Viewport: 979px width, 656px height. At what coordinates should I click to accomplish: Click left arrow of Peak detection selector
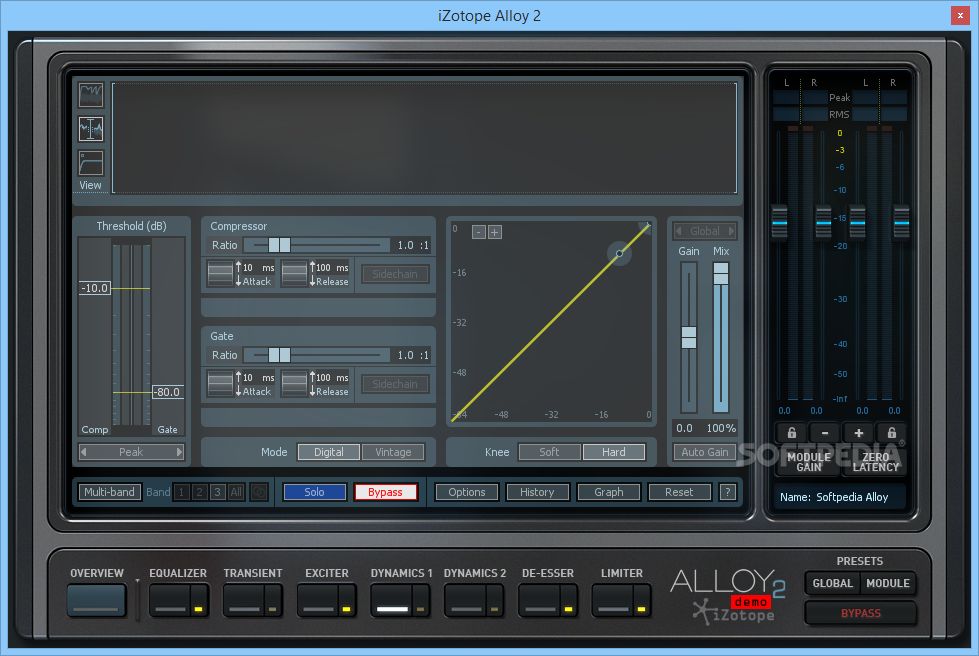point(84,452)
